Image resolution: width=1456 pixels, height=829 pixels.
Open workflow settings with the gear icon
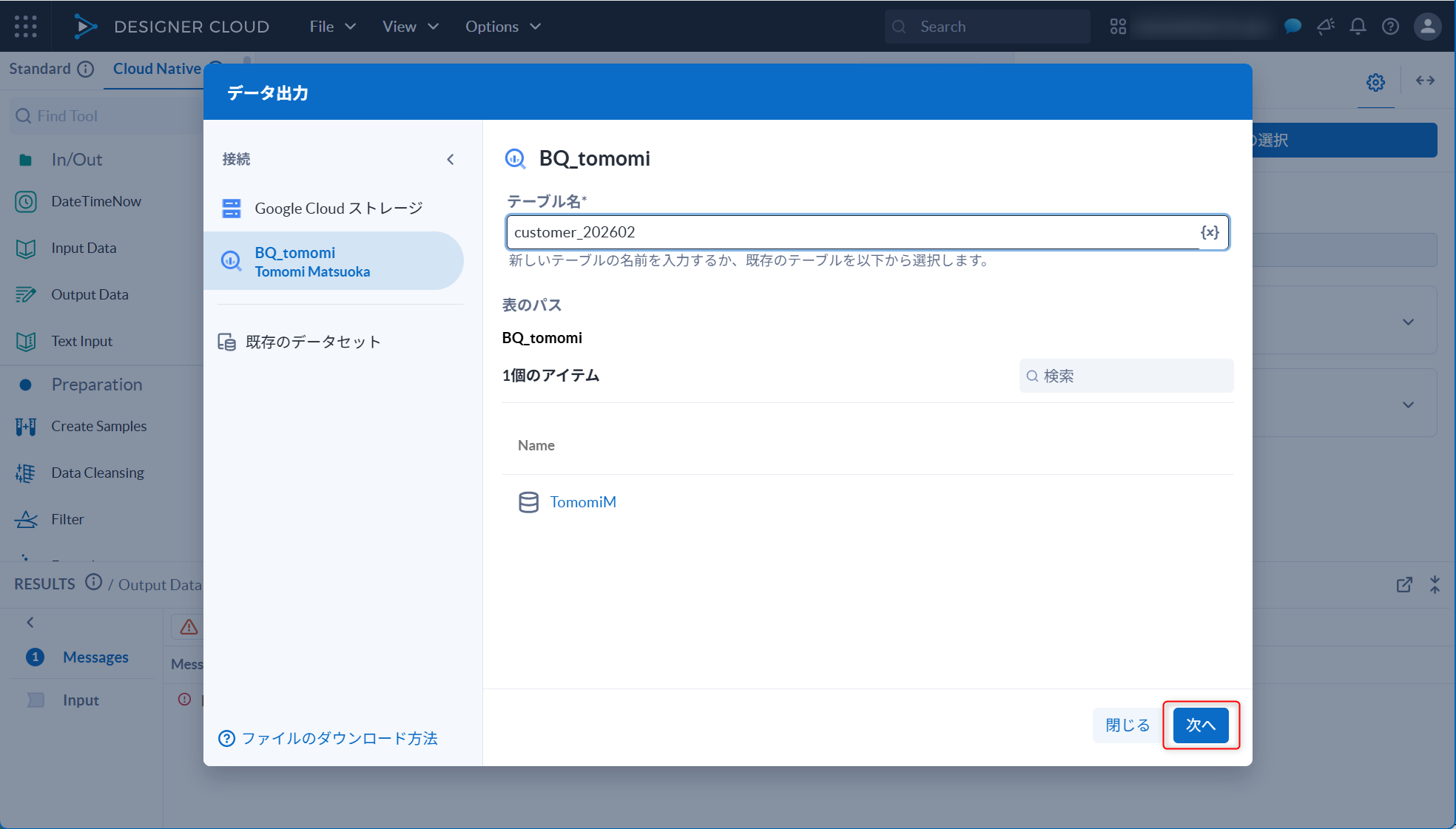[x=1375, y=82]
